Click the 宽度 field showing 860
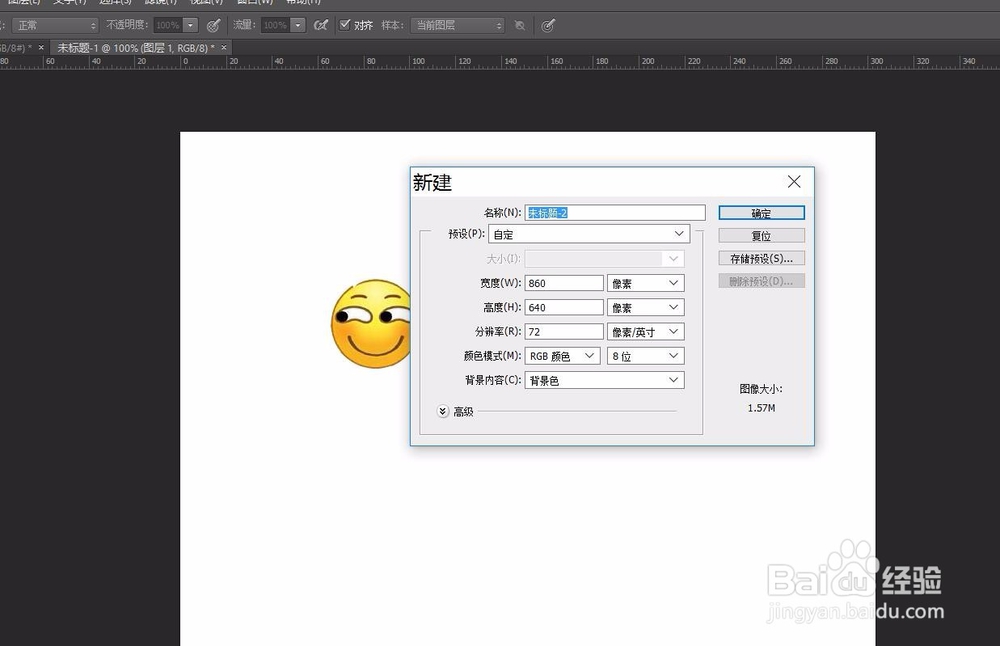 tap(564, 283)
